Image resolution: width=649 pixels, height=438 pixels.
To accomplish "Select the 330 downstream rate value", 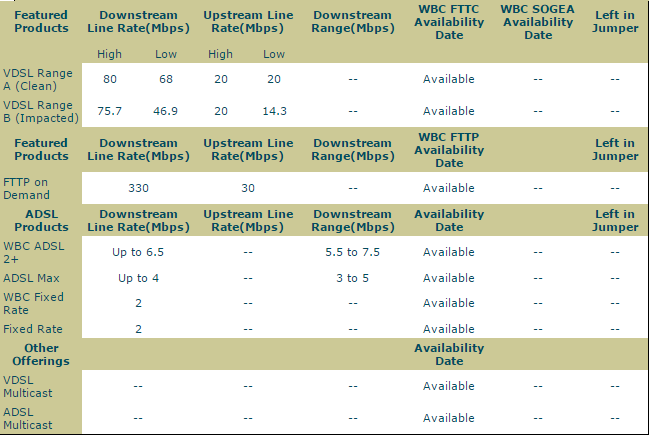I will tap(138, 188).
